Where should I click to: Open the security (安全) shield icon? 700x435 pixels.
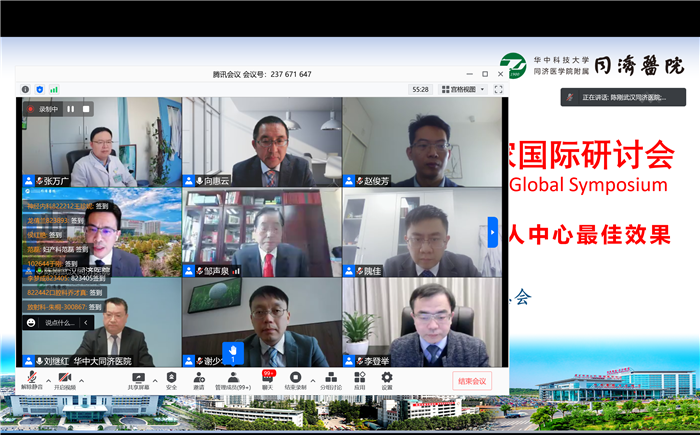click(171, 377)
